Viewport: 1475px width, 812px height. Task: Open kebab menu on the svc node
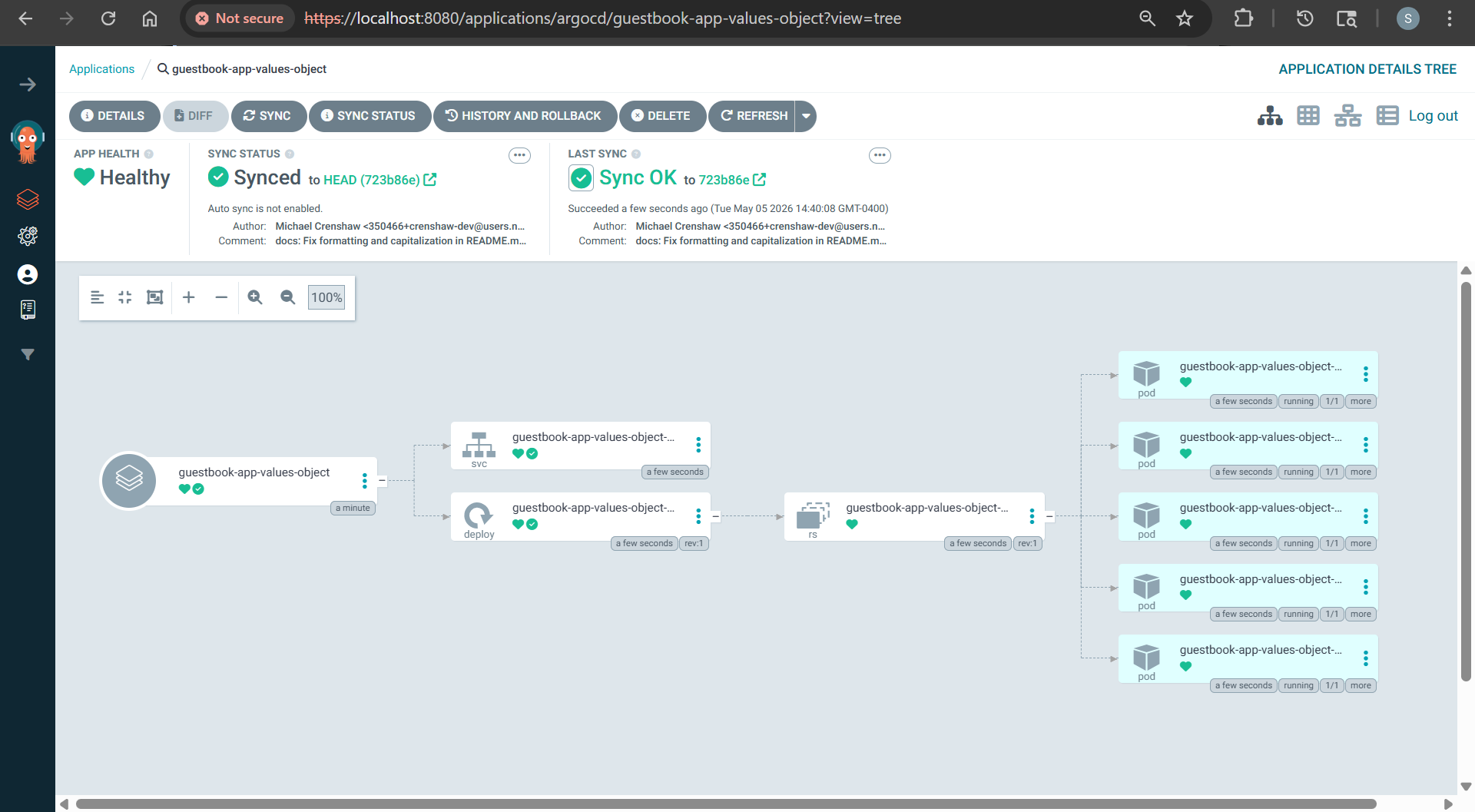(x=698, y=445)
